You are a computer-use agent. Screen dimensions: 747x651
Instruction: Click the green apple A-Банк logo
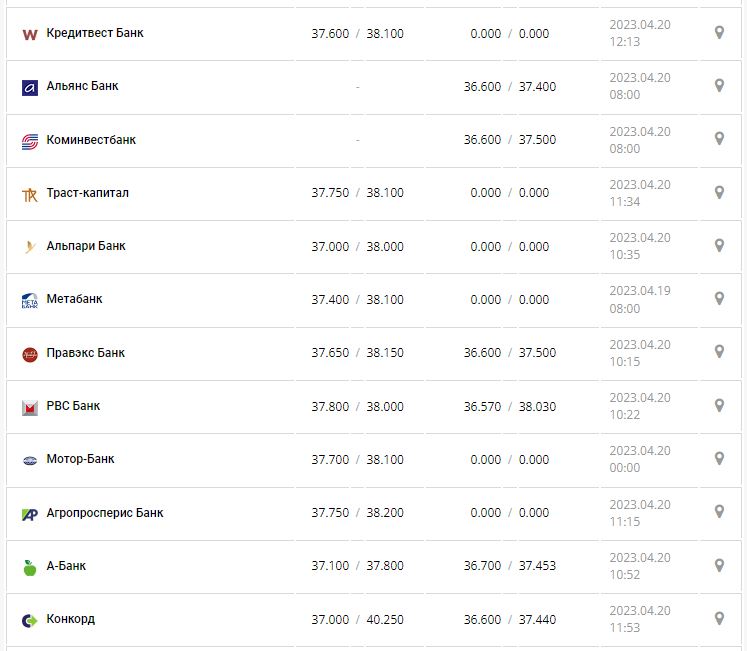click(x=29, y=567)
